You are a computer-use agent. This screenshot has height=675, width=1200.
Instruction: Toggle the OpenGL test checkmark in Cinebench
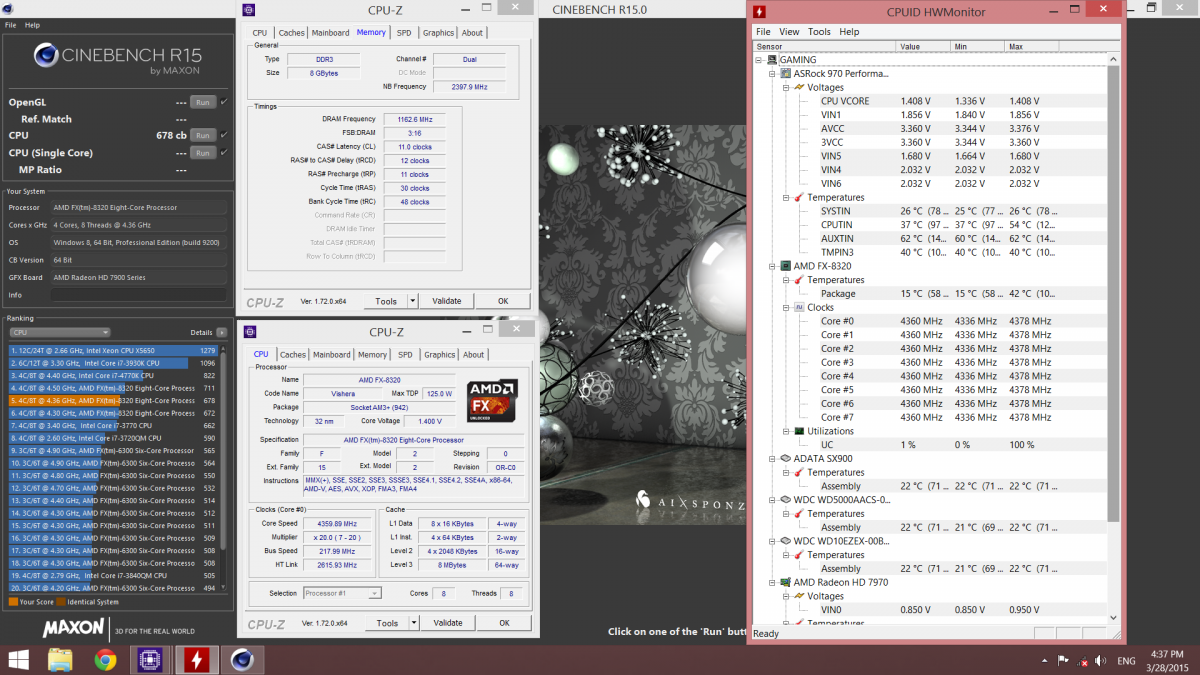[x=224, y=102]
